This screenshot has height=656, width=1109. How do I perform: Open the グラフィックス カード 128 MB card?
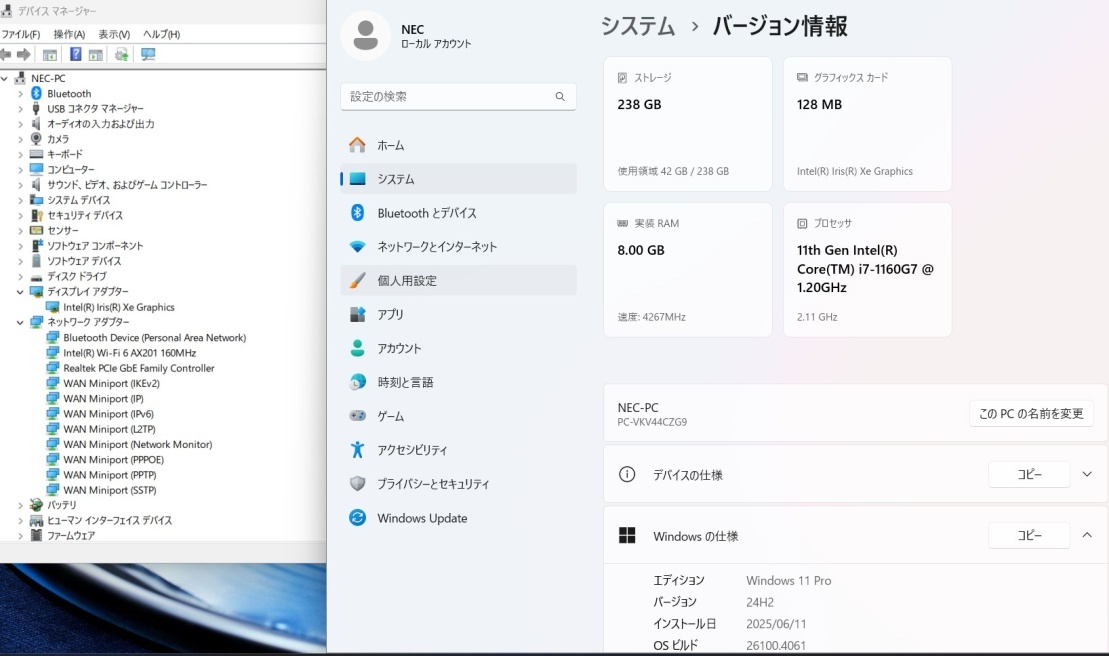(867, 124)
